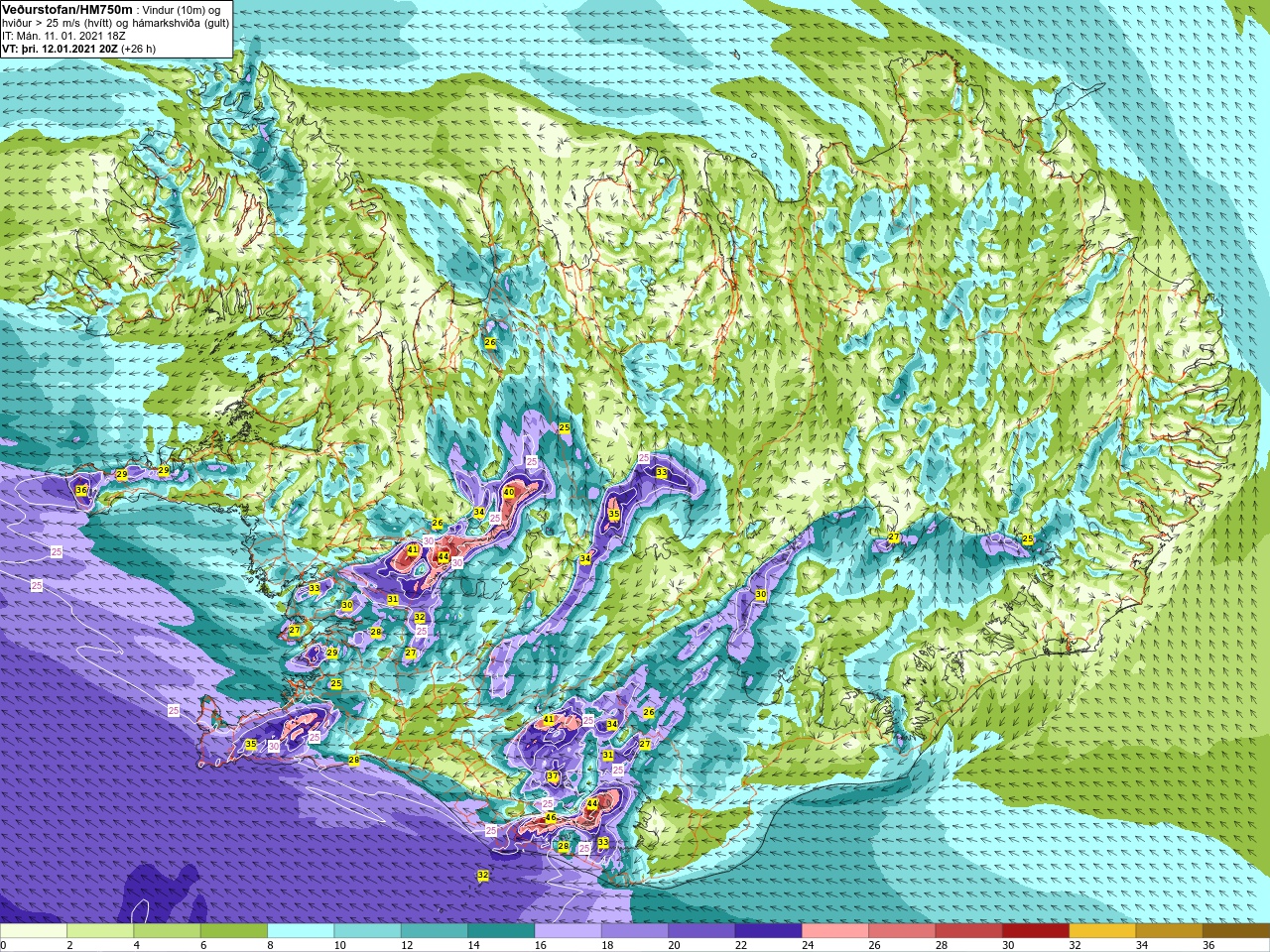Choose the 14–16 m/s dark teal legend swatch
Viewport: 1270px width, 952px height.
pyautogui.click(x=501, y=931)
